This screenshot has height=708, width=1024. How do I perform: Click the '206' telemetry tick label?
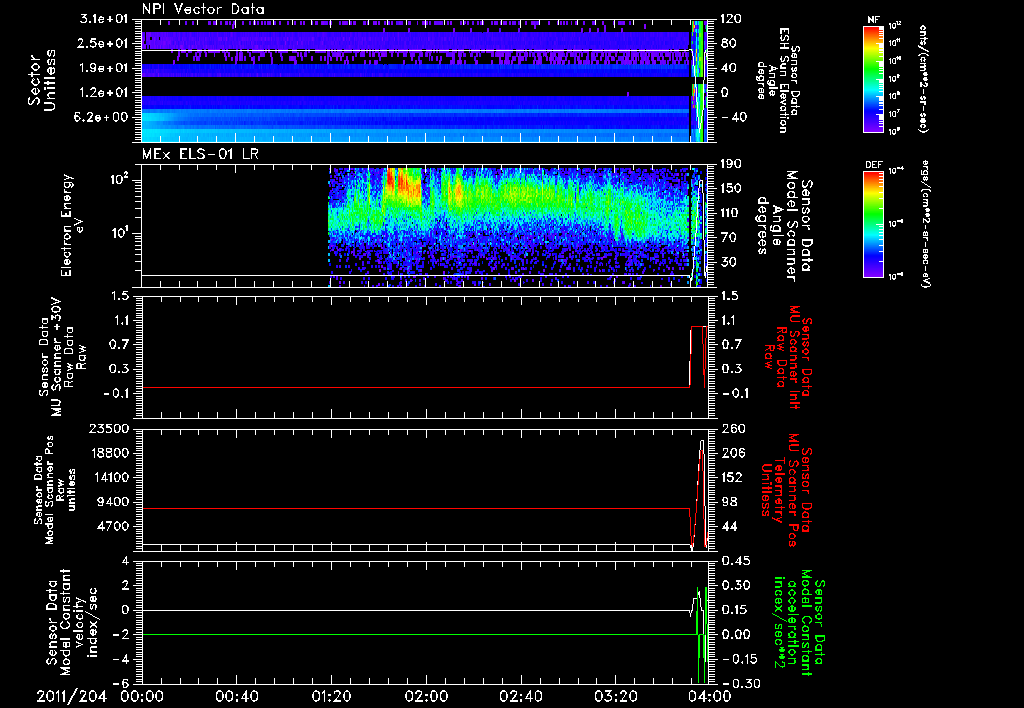732,453
